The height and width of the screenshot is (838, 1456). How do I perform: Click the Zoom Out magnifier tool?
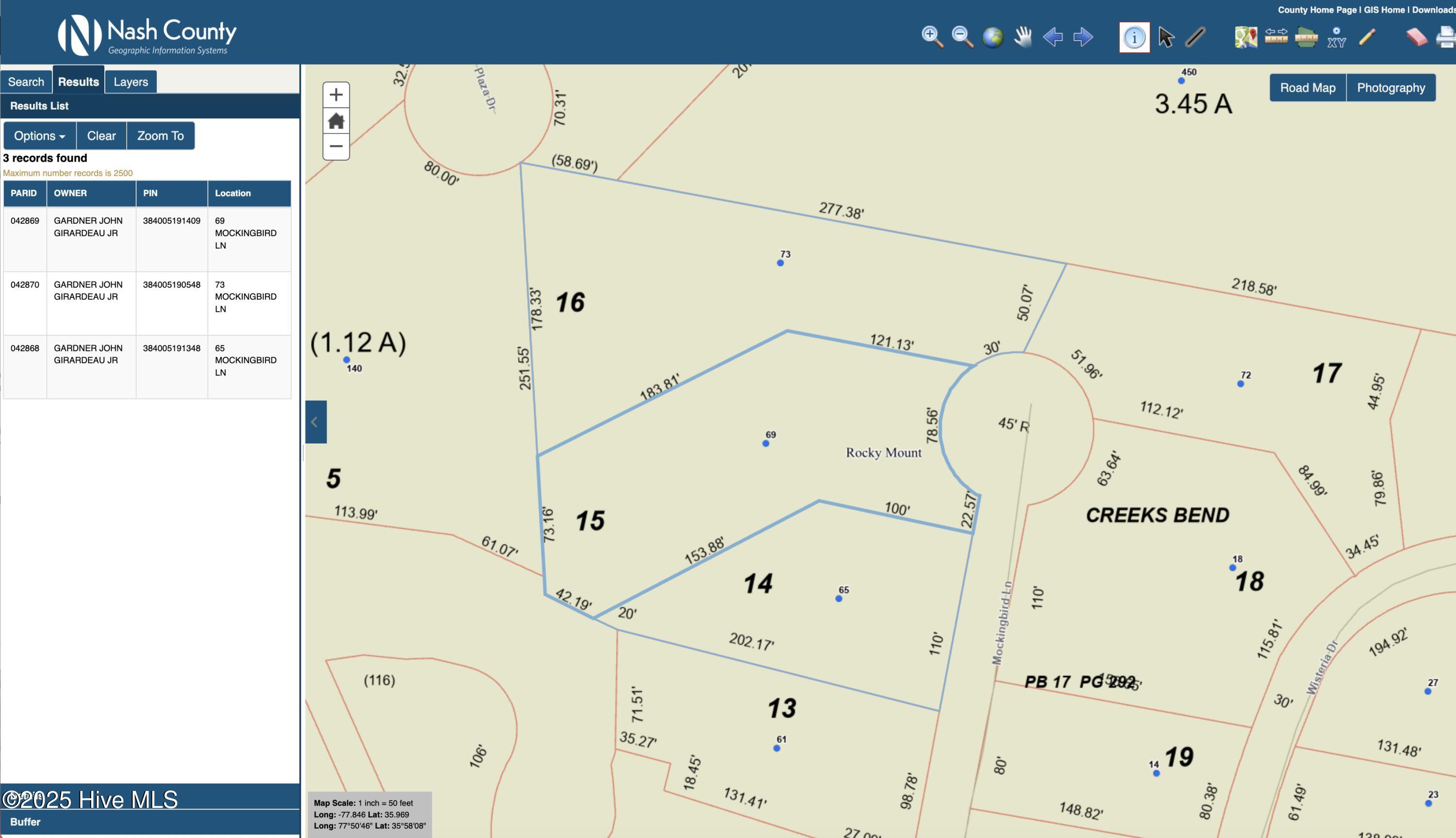tap(961, 37)
